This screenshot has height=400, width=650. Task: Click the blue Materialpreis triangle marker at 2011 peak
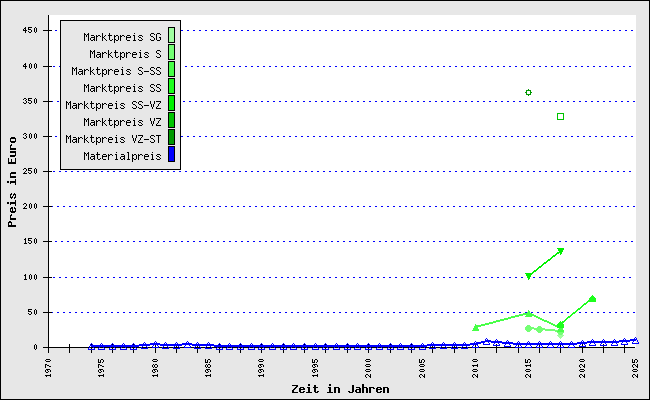486,342
